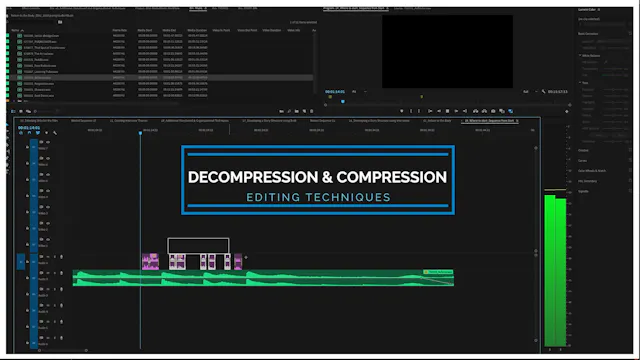Screen dimensions: 640x360
Task: Expand Color Wheels & Match section
Action: [x=592, y=171]
